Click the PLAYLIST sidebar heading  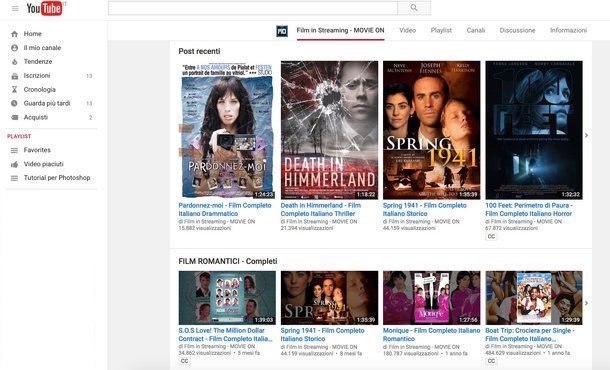[x=19, y=137]
